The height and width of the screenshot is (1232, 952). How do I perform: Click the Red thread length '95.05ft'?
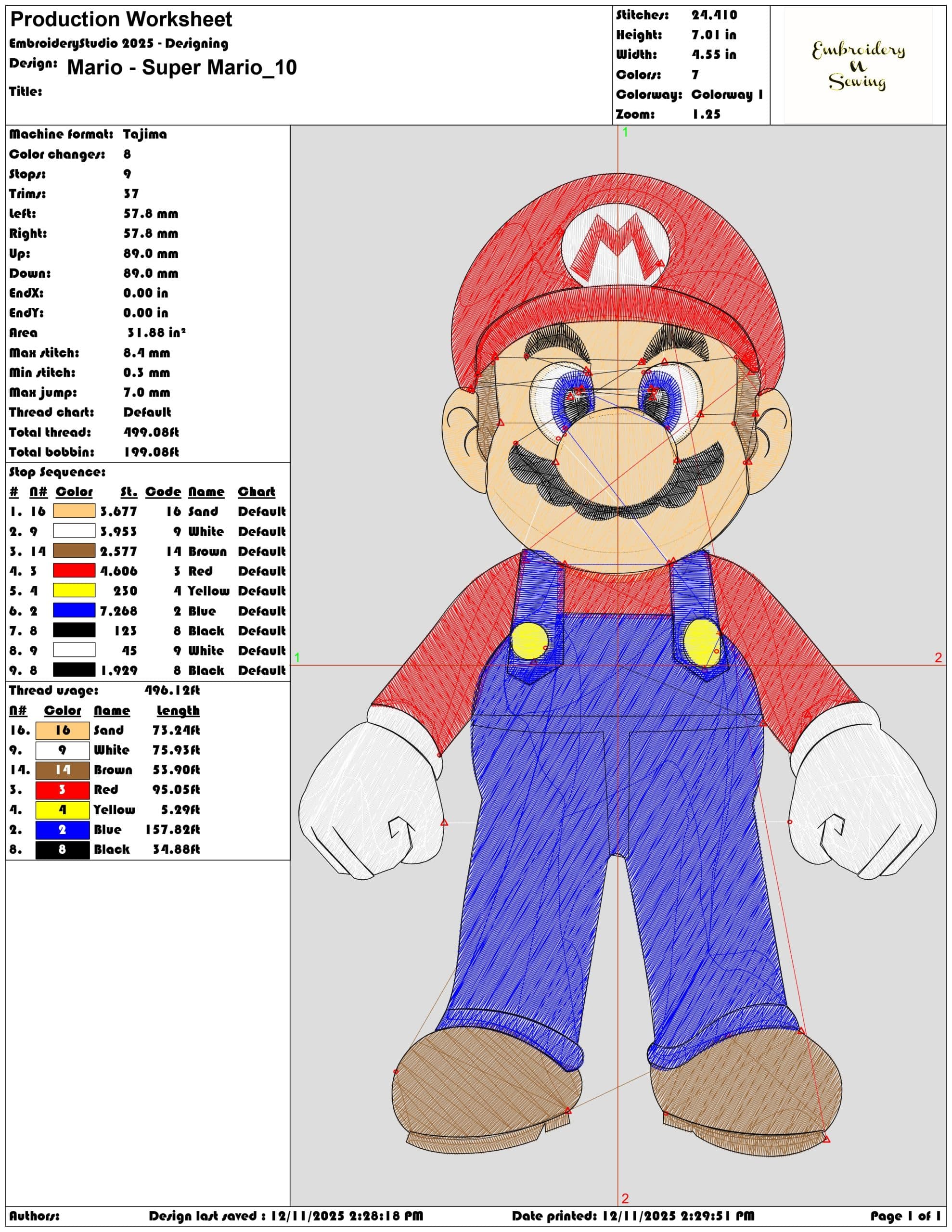[x=176, y=790]
